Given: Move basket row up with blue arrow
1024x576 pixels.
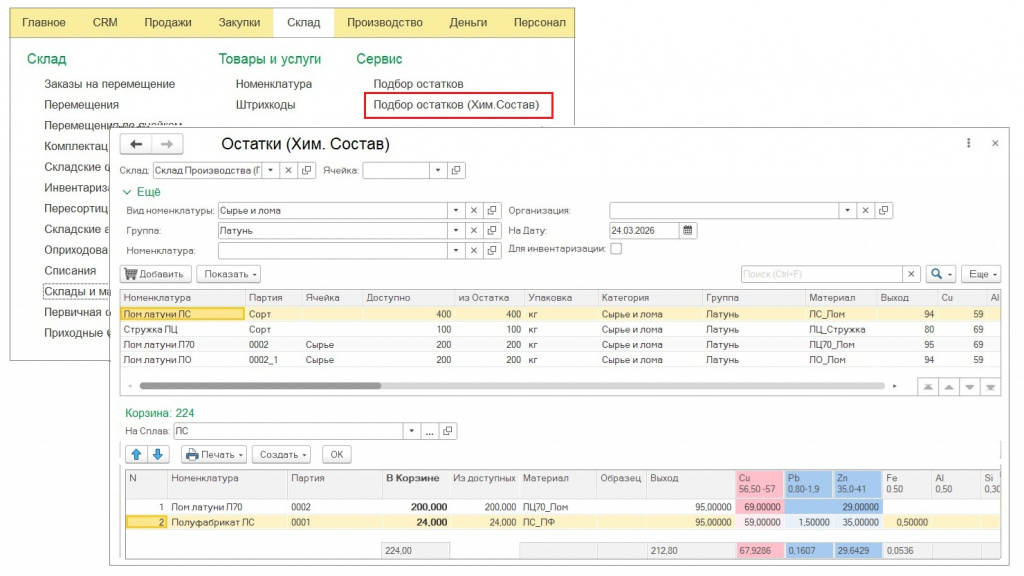Looking at the screenshot, I should [137, 454].
